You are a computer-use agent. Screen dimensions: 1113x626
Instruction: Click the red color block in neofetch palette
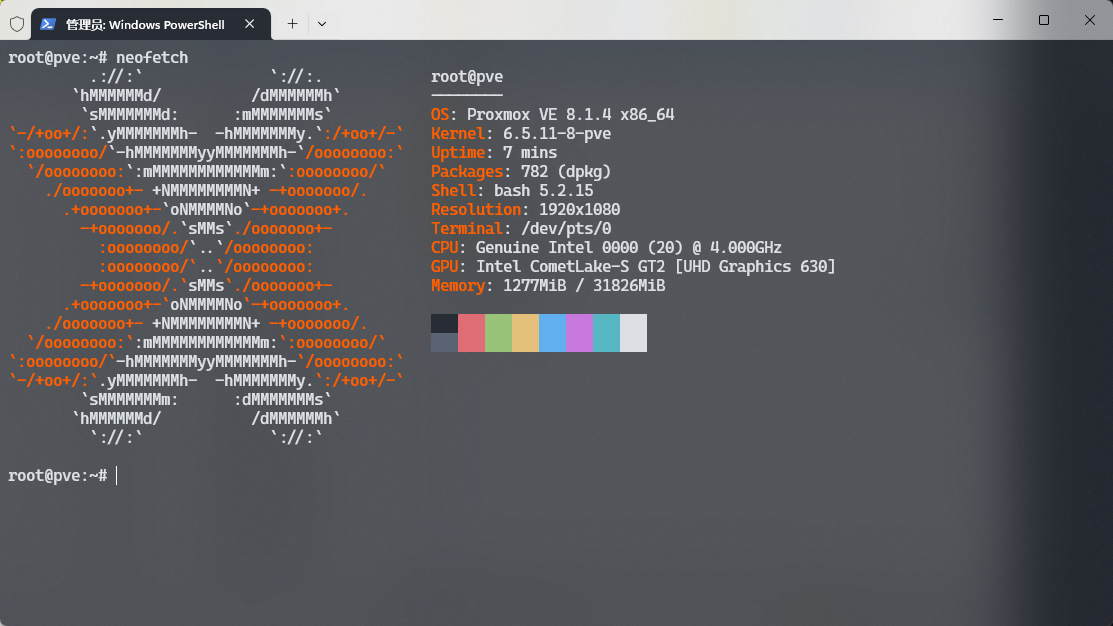[471, 333]
